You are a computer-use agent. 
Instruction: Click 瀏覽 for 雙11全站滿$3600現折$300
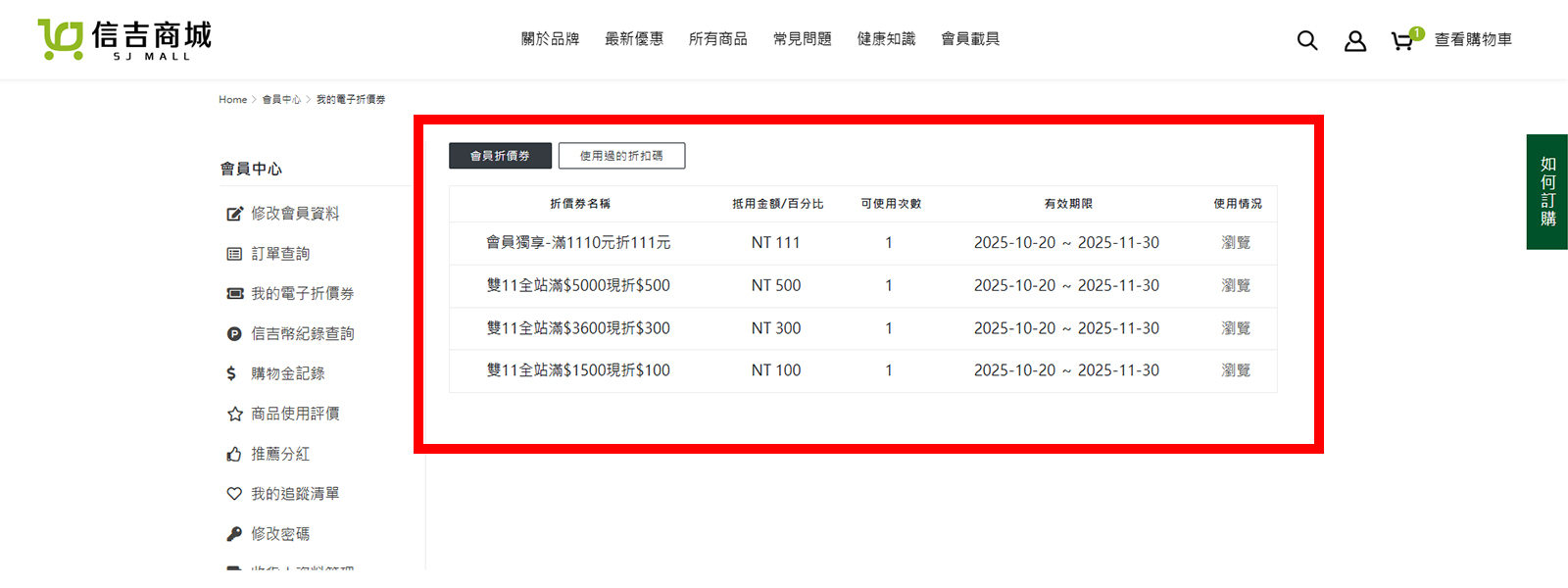(1236, 328)
